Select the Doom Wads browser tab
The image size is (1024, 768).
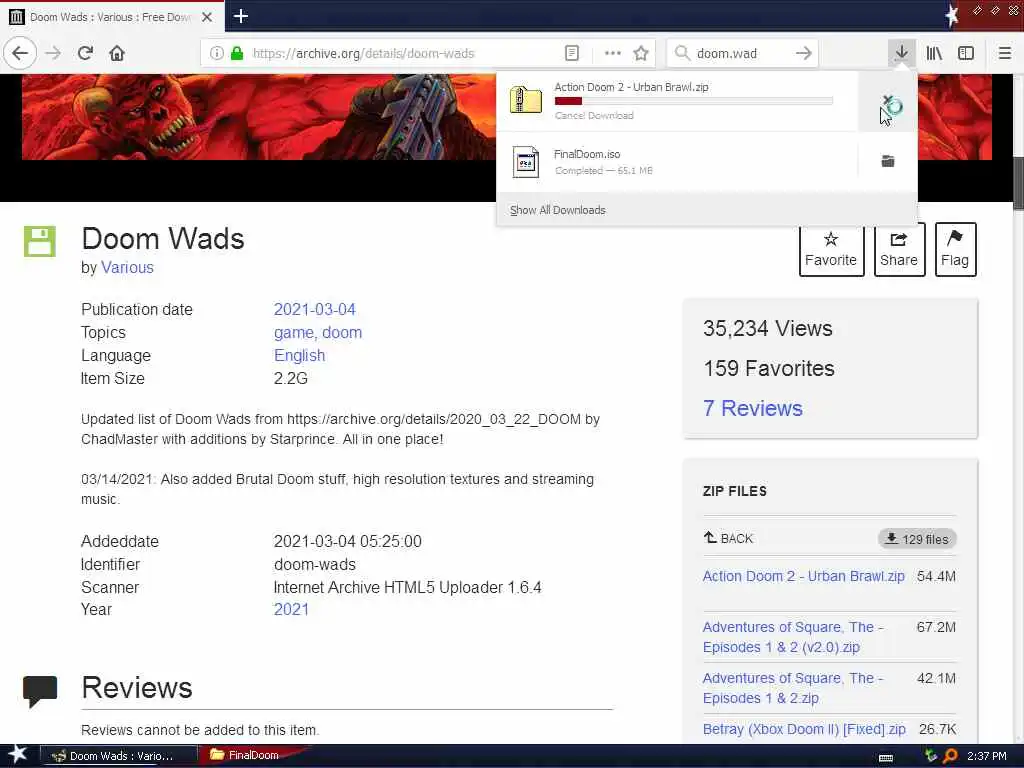pyautogui.click(x=112, y=17)
